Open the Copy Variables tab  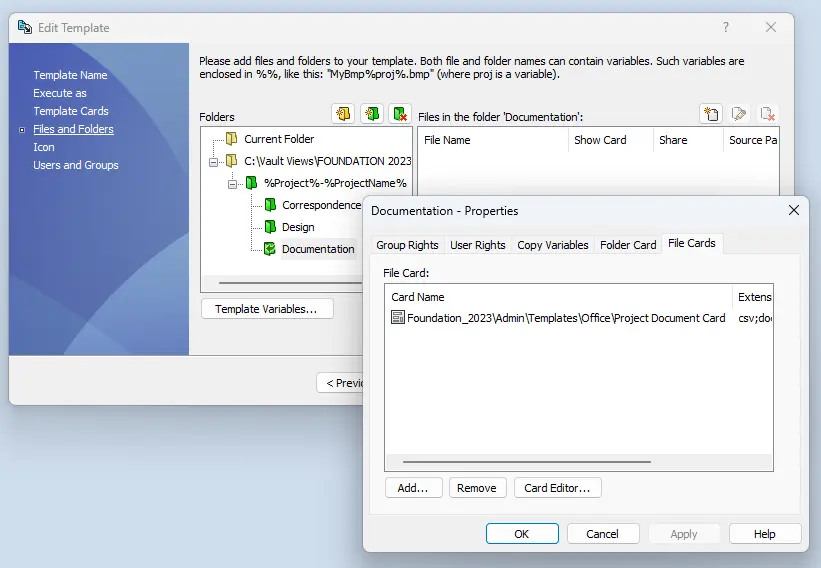[552, 245]
